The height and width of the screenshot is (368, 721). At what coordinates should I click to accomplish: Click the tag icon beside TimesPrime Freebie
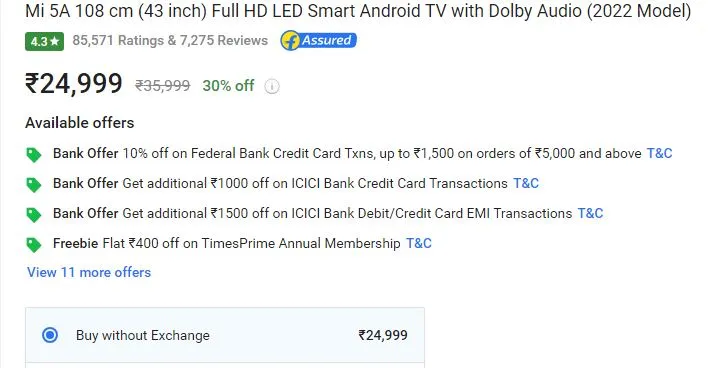(x=34, y=245)
